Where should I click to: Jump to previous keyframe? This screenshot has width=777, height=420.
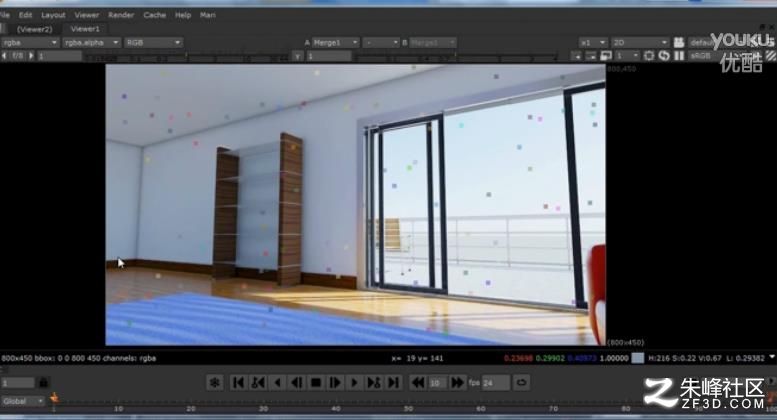pyautogui.click(x=258, y=382)
